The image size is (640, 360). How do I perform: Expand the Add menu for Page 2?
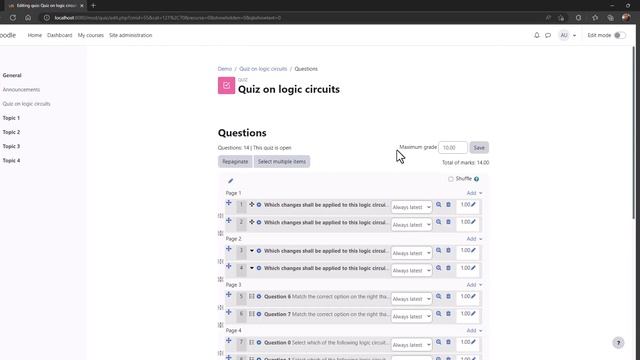pos(474,239)
